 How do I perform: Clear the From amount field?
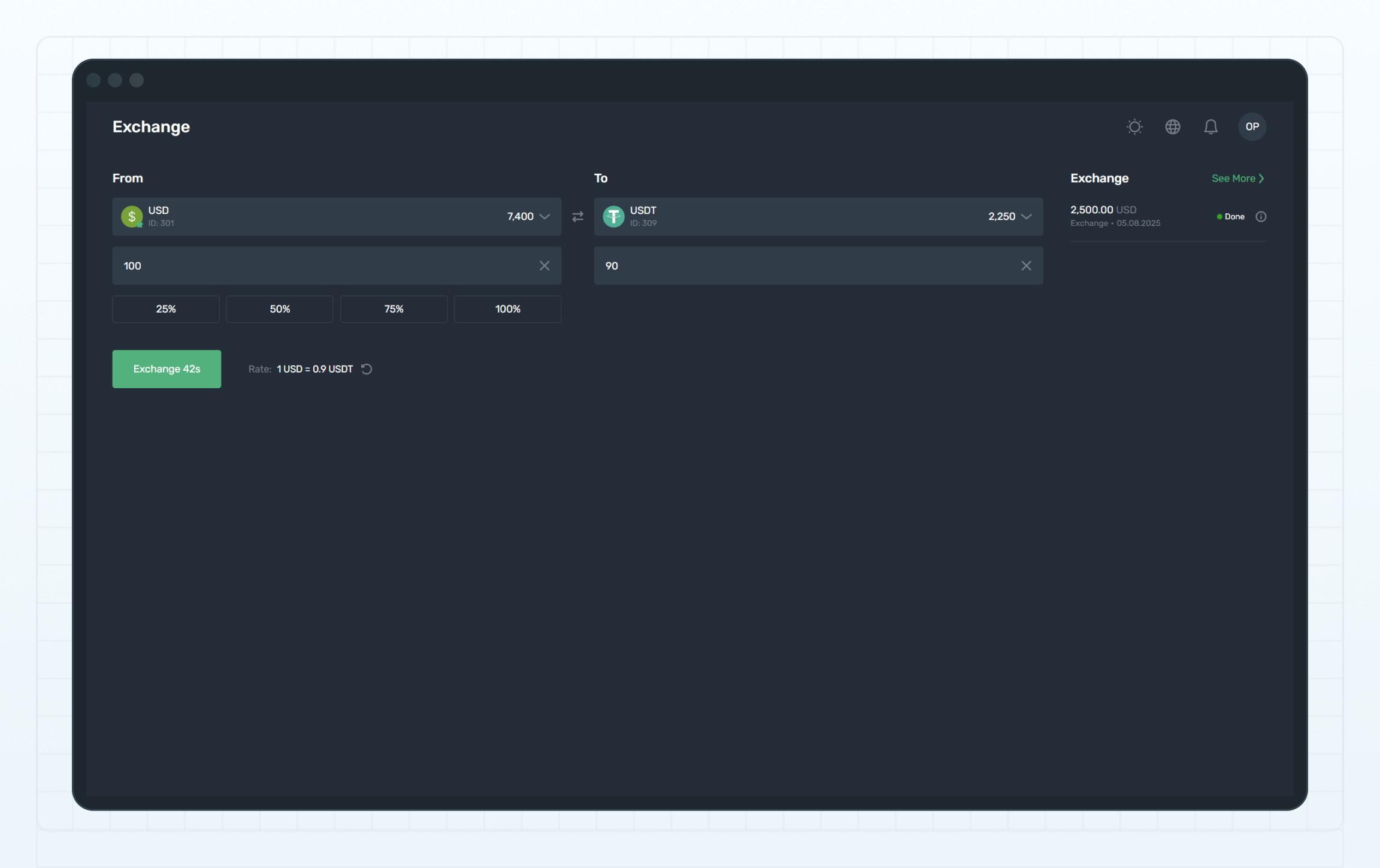[x=544, y=265]
